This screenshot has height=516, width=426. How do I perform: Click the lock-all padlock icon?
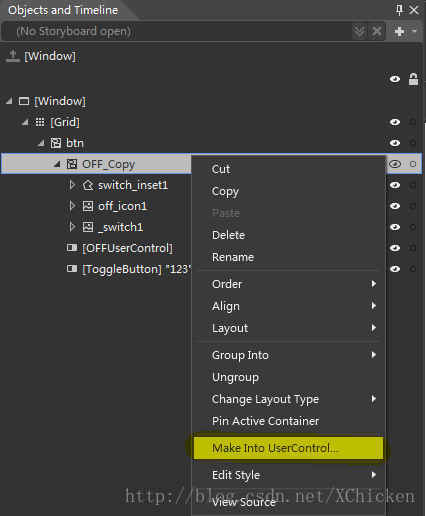point(413,79)
